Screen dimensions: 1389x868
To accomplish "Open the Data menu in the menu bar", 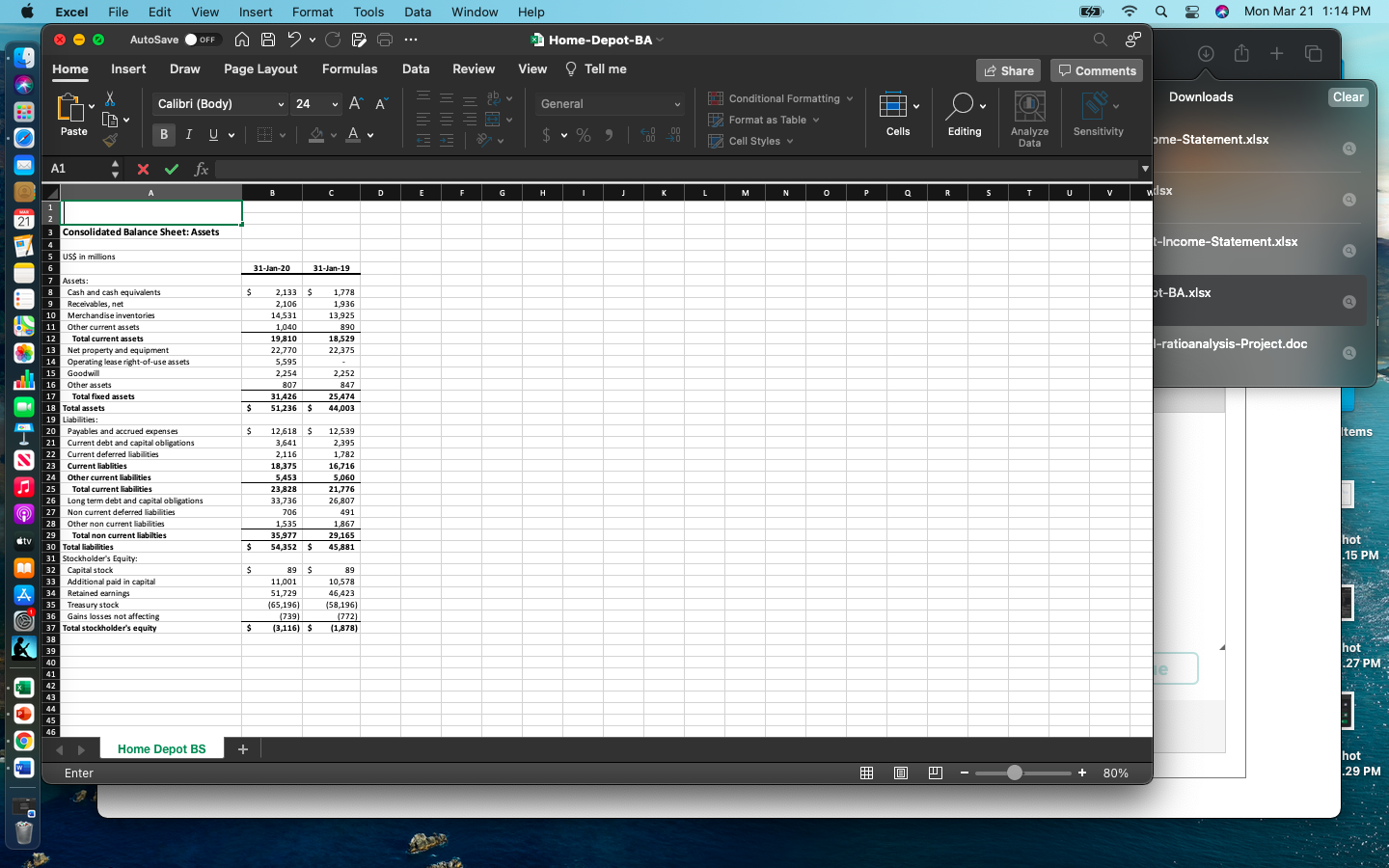I will (x=418, y=12).
